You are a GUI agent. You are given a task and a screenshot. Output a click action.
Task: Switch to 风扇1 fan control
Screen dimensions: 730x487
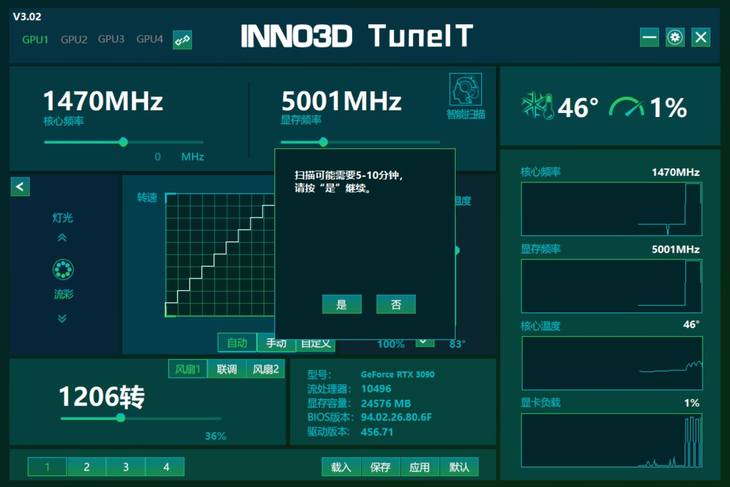pyautogui.click(x=187, y=370)
